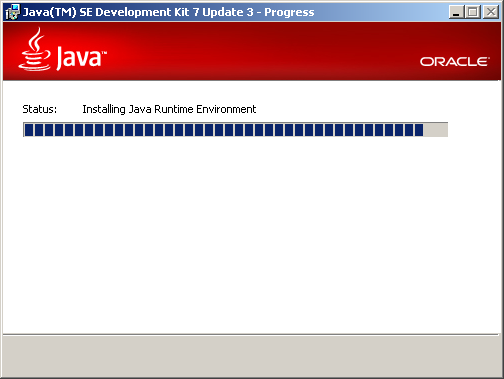Click the Installing Java Runtime Environment text
Screen dimensions: 504x379
pyautogui.click(x=169, y=109)
